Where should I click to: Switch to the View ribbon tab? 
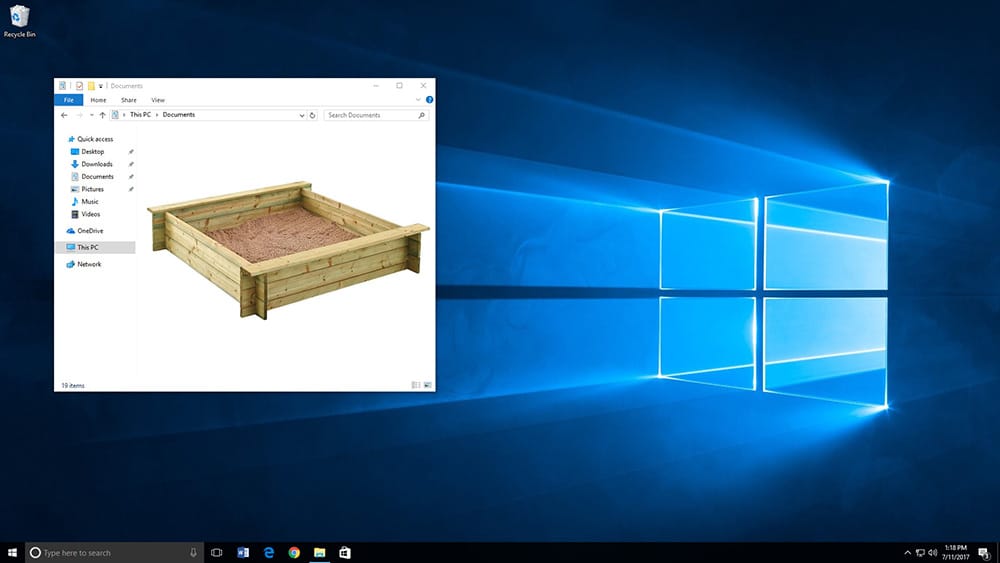coord(158,100)
